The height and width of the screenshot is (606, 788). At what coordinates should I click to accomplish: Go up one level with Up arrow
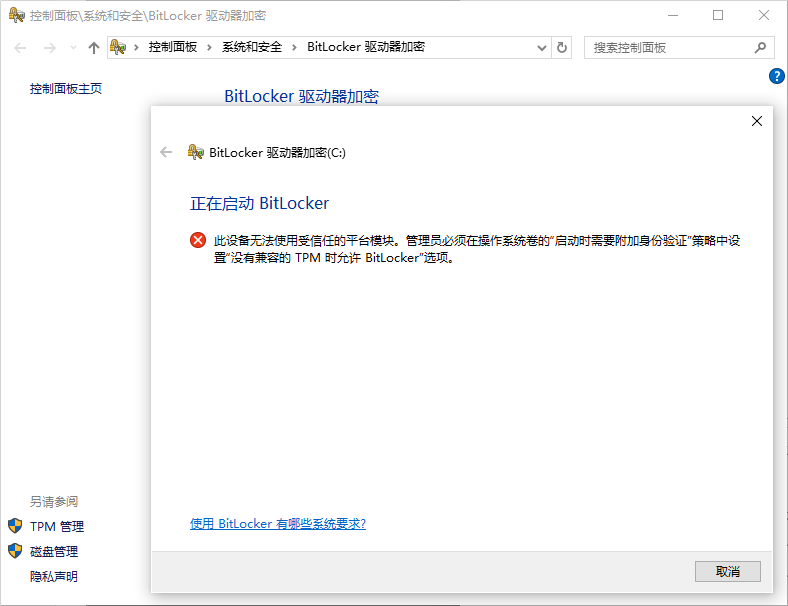click(x=93, y=48)
